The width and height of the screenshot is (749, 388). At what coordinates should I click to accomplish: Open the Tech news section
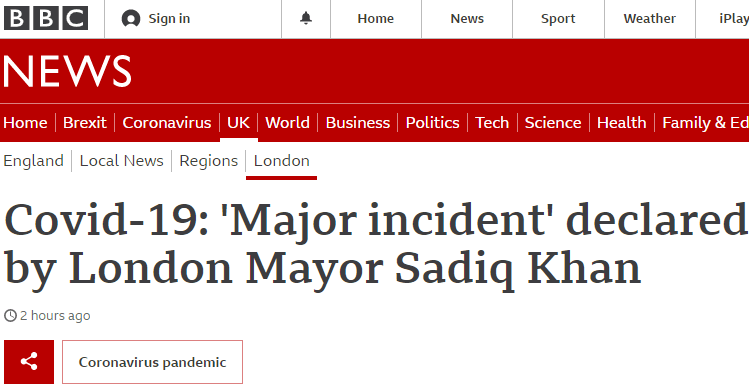coord(492,123)
